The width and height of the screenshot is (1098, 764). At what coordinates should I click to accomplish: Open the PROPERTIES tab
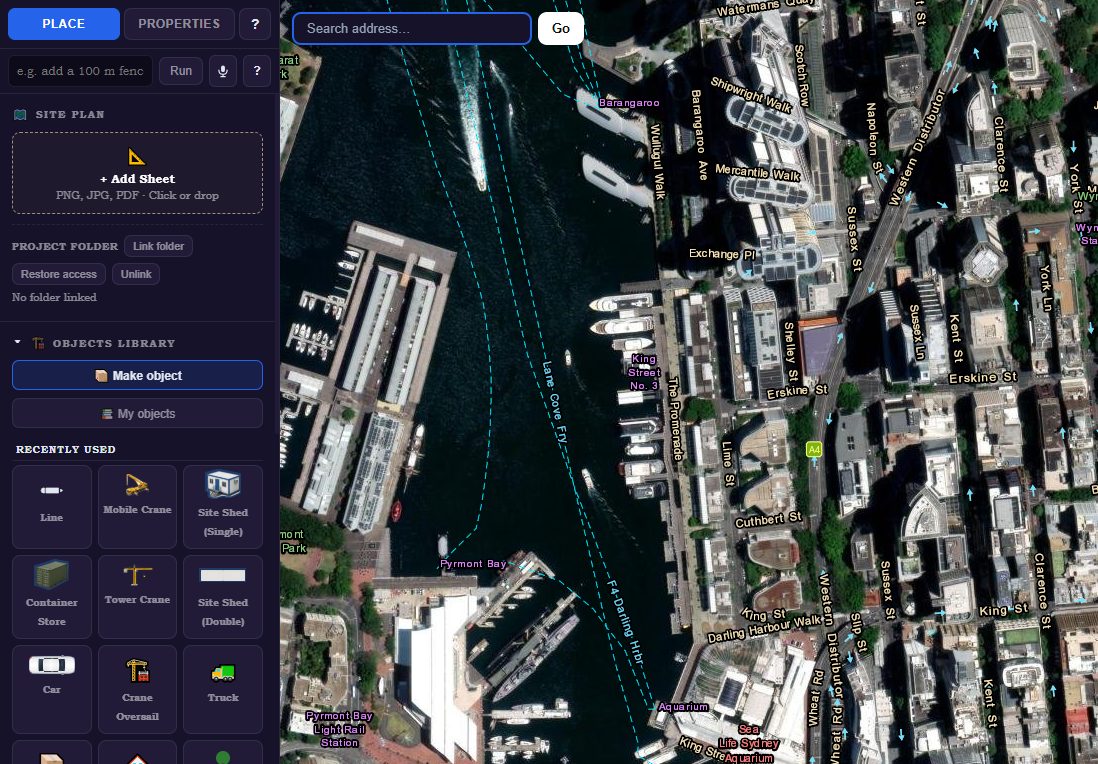click(179, 24)
